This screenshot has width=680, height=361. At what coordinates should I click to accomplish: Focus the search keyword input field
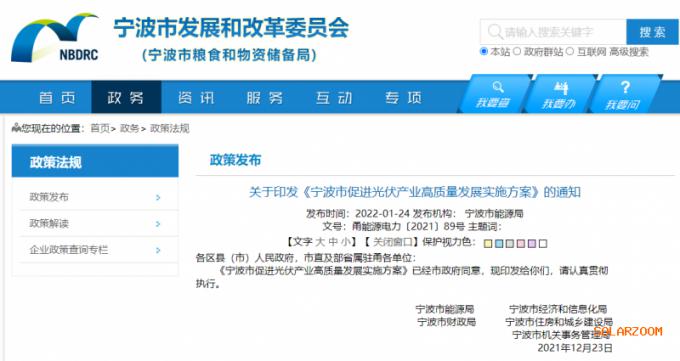(x=553, y=32)
